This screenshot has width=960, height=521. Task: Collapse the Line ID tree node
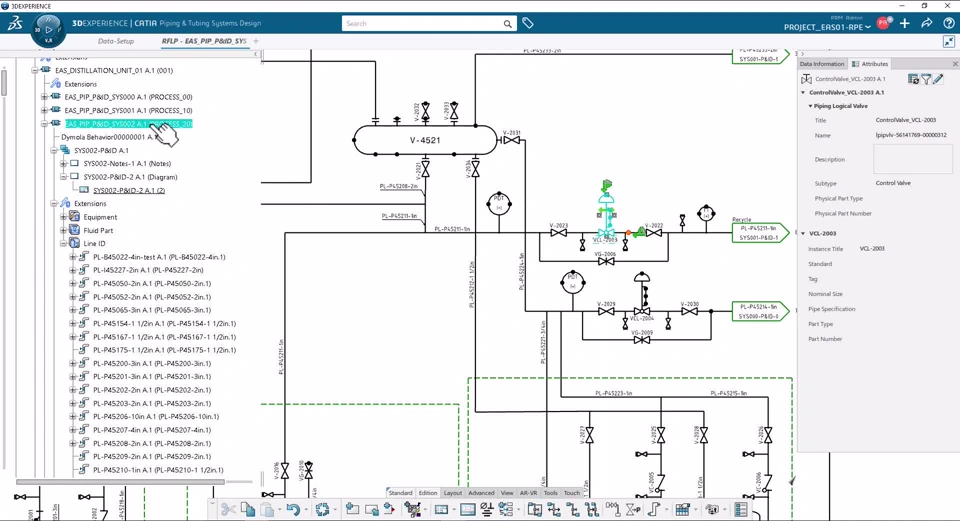point(63,244)
